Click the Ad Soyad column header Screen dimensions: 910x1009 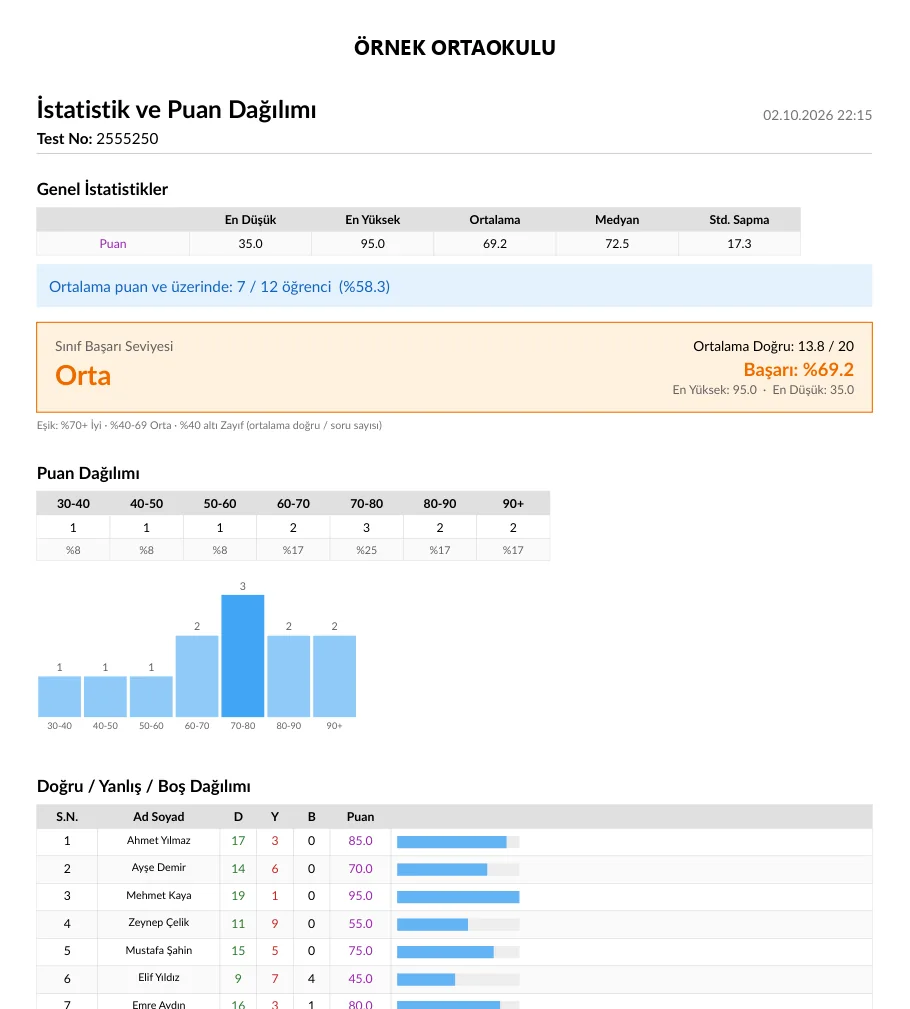click(x=159, y=817)
